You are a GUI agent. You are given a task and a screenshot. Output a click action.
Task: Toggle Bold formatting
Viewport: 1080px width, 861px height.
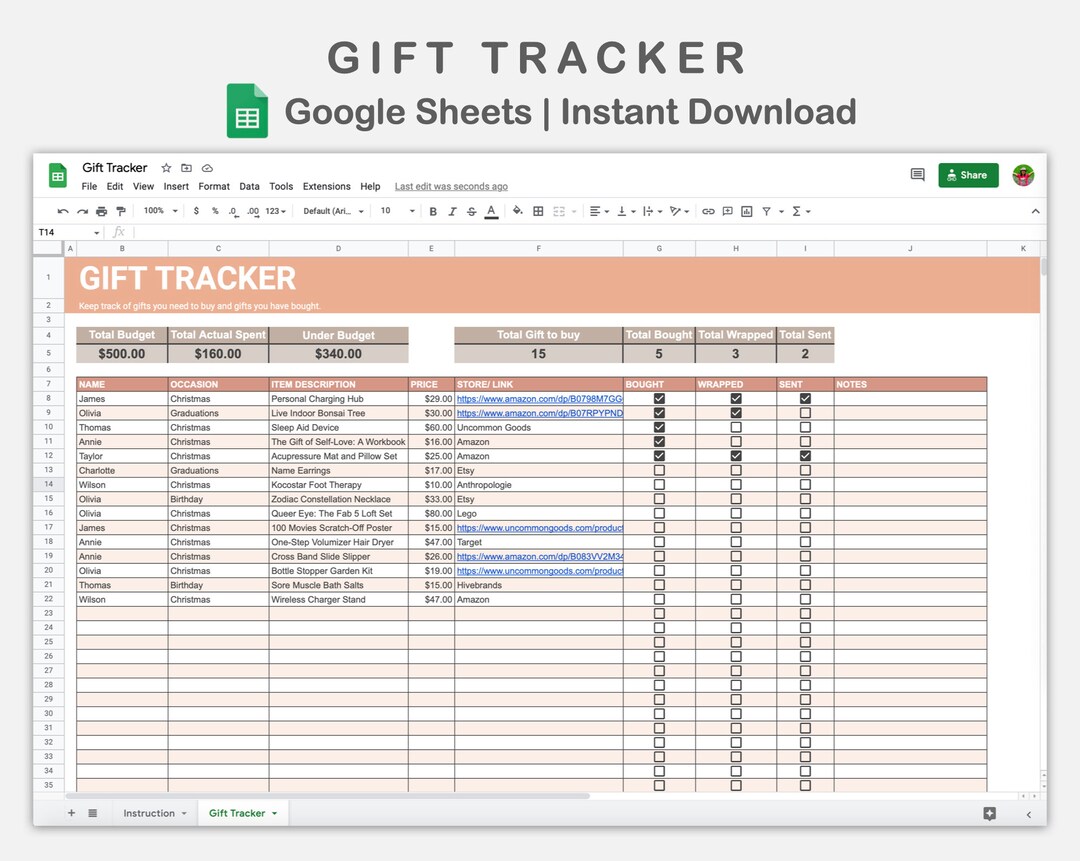pos(433,211)
